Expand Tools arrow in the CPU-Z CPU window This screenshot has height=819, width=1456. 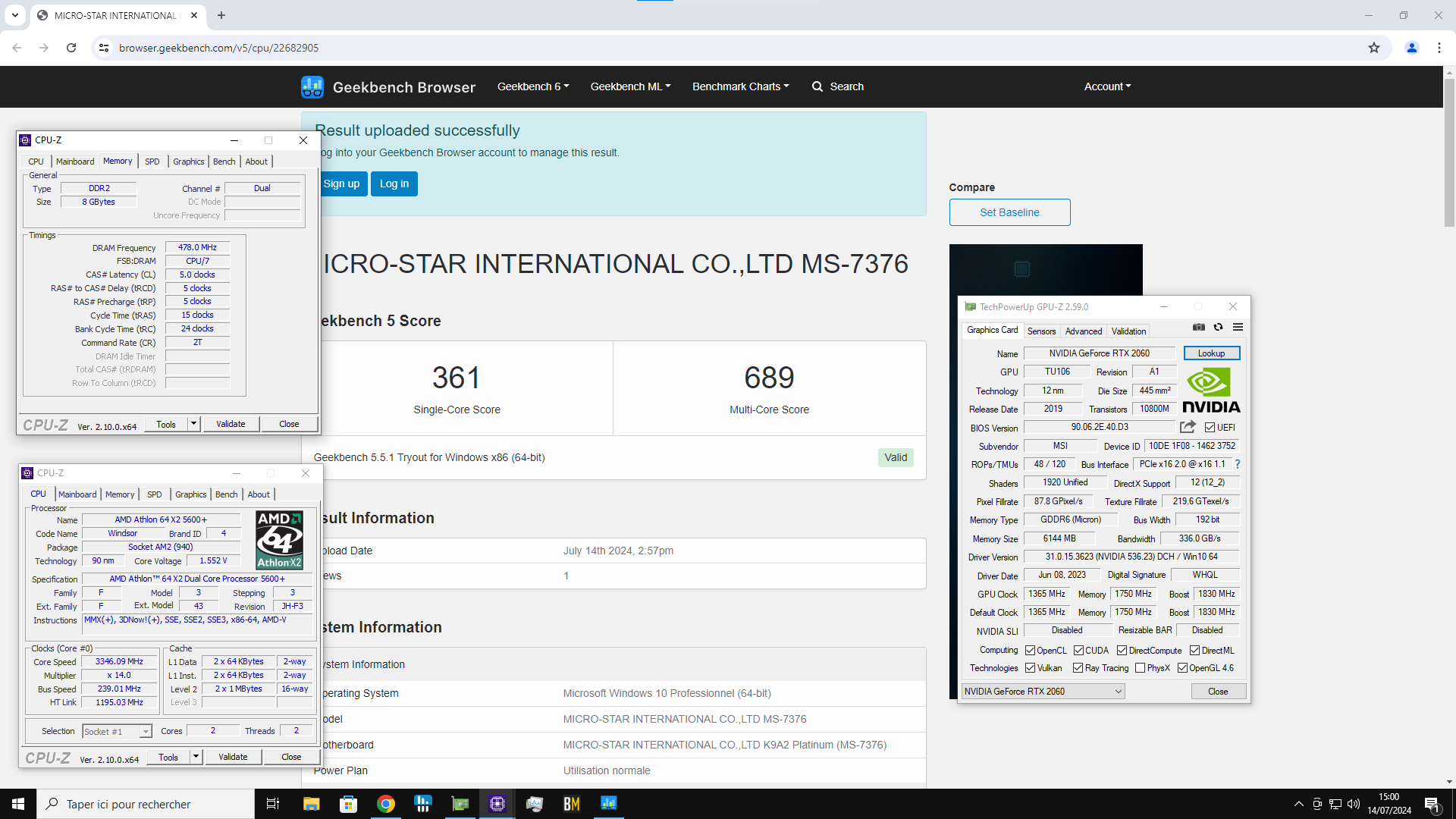(196, 757)
